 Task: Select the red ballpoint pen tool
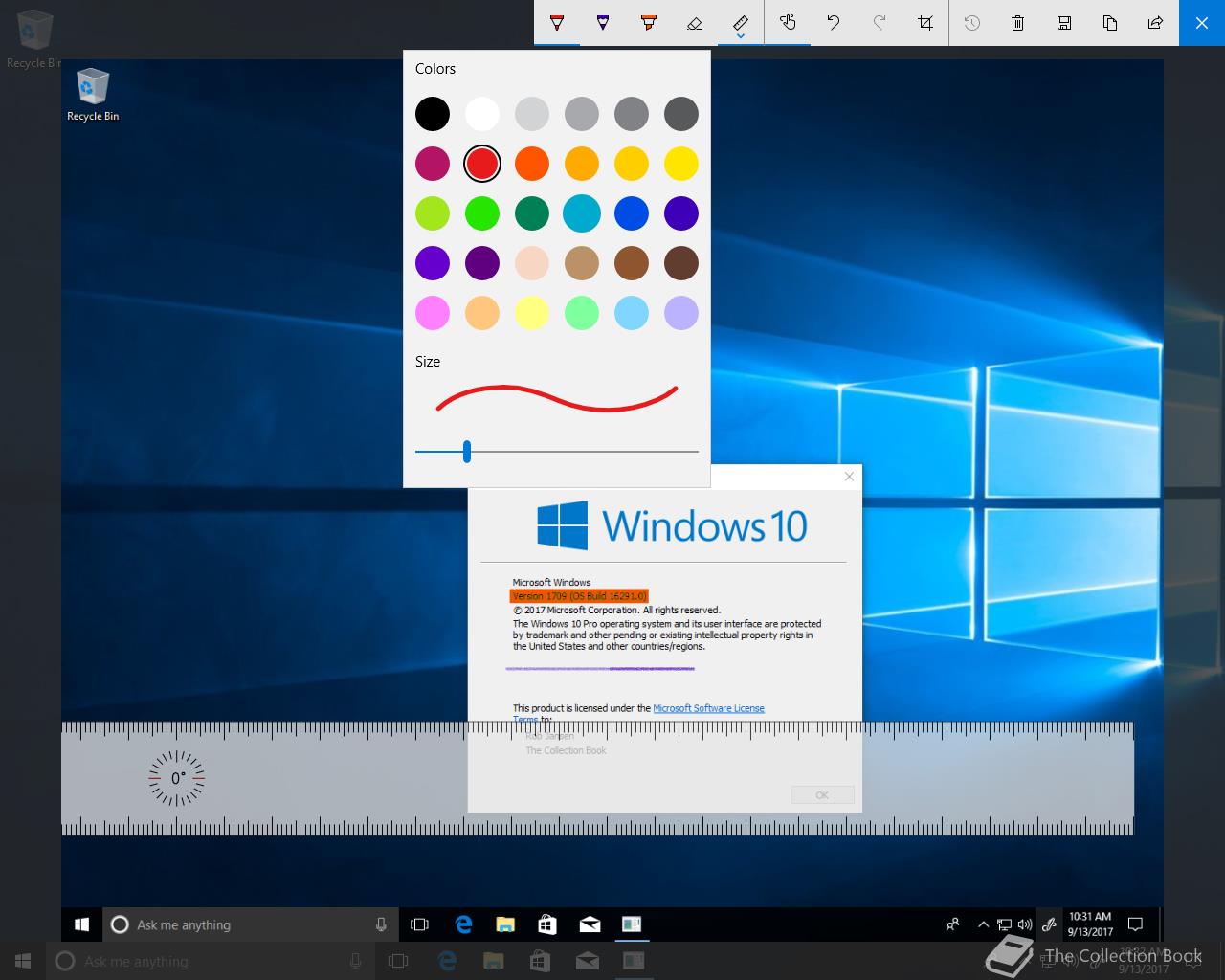click(x=557, y=22)
